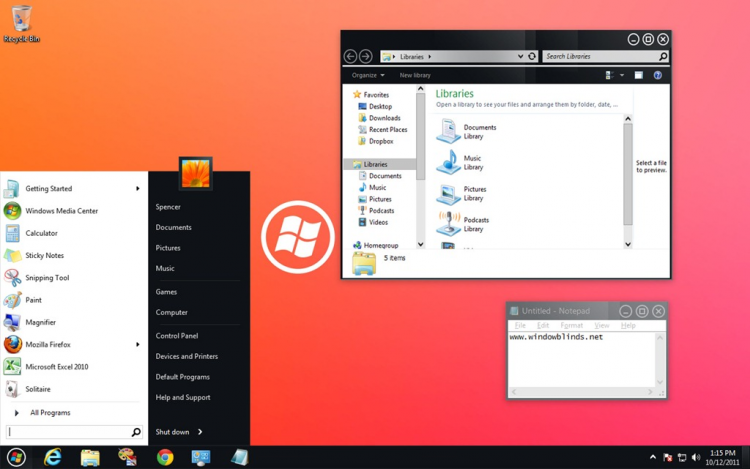Open explorer Help question mark icon

pos(658,75)
